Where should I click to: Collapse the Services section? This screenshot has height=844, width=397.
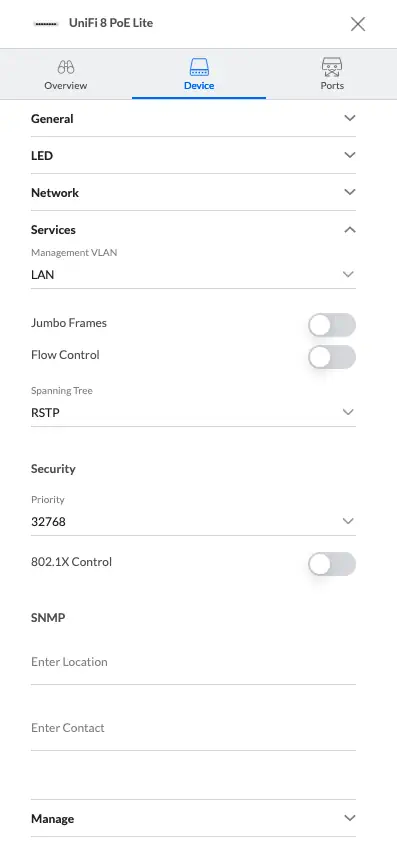coord(193,230)
